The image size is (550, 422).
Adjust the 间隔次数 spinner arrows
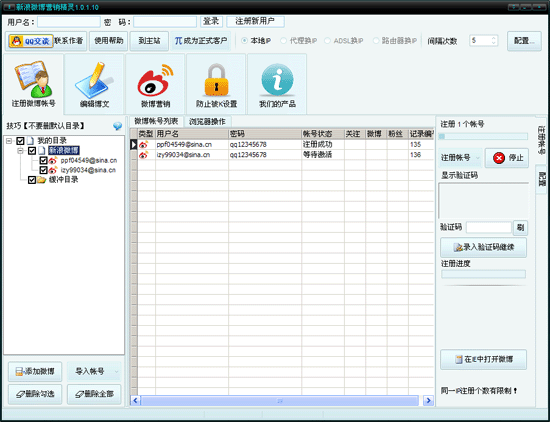[494, 40]
